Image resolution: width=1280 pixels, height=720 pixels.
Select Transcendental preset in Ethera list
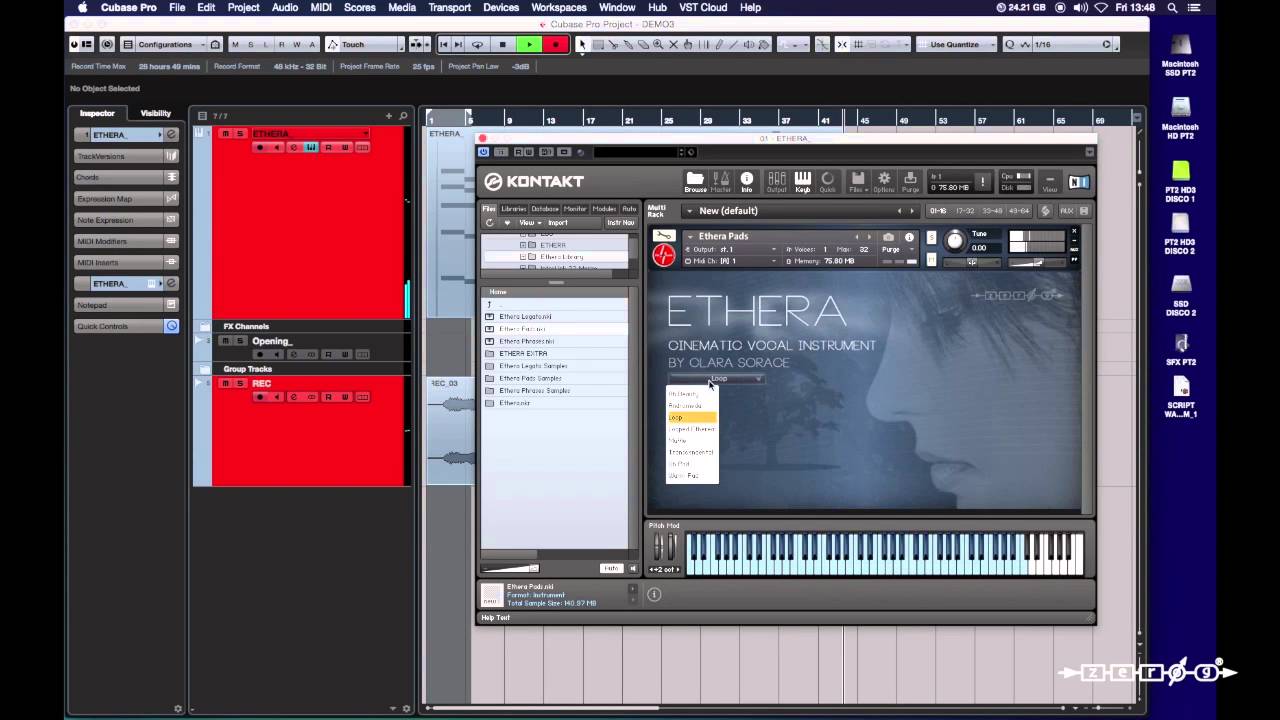pos(691,452)
